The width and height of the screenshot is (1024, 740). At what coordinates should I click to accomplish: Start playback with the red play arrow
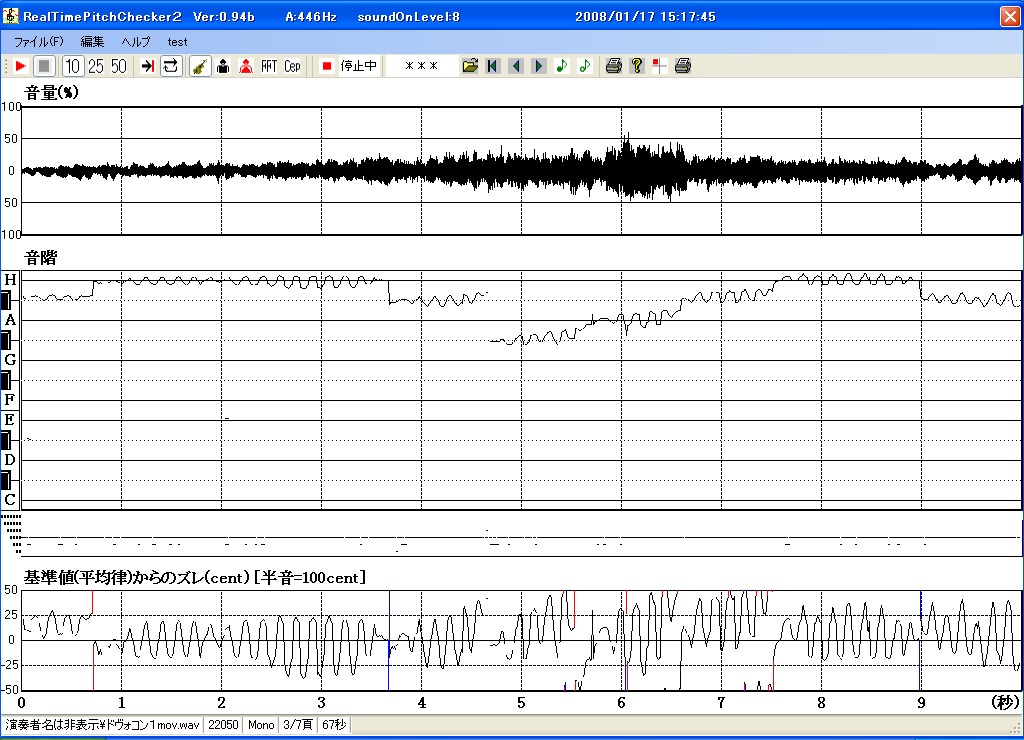click(20, 66)
